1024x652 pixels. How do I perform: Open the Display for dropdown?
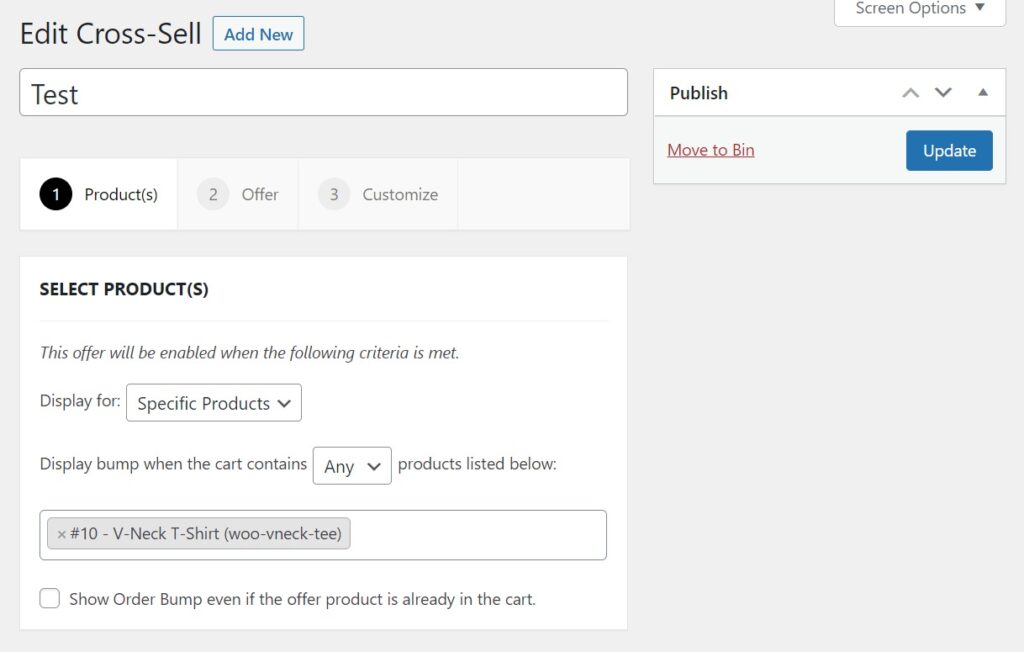click(213, 403)
